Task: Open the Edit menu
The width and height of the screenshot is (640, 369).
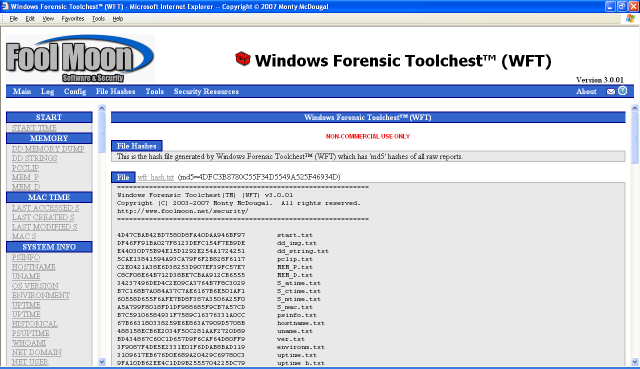Action: click(x=30, y=19)
